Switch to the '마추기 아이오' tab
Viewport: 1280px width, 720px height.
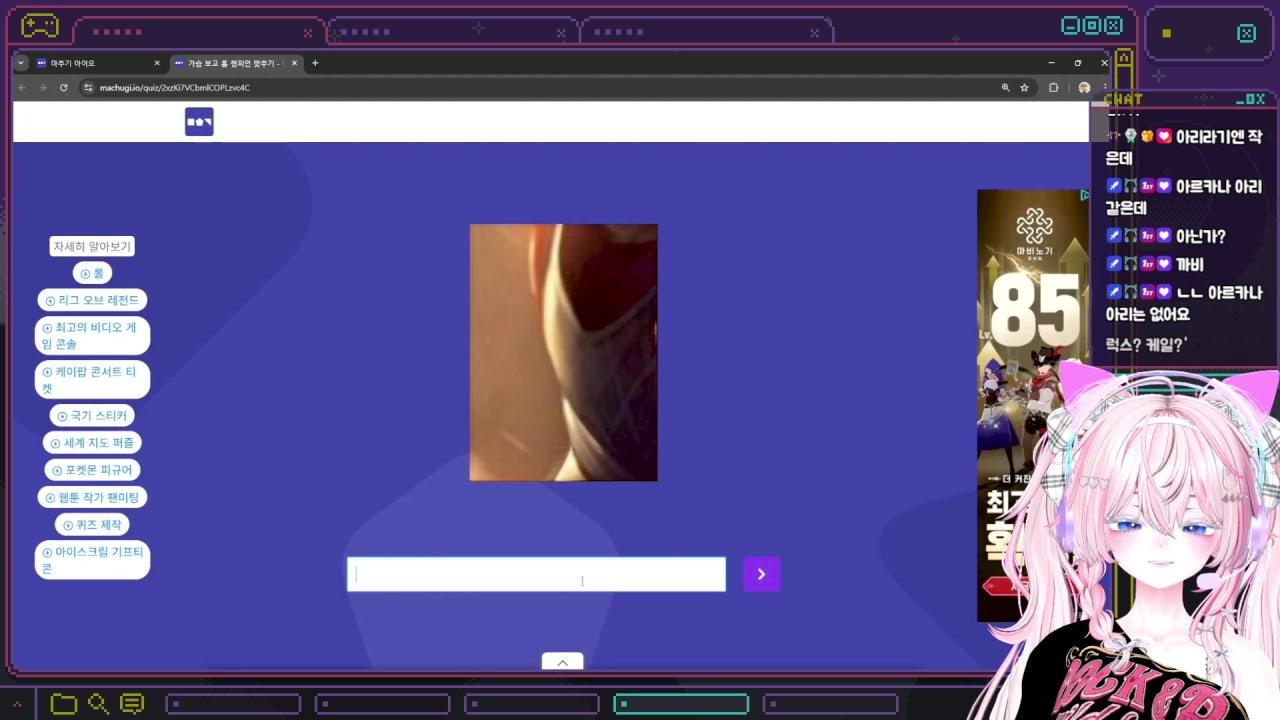pos(97,63)
